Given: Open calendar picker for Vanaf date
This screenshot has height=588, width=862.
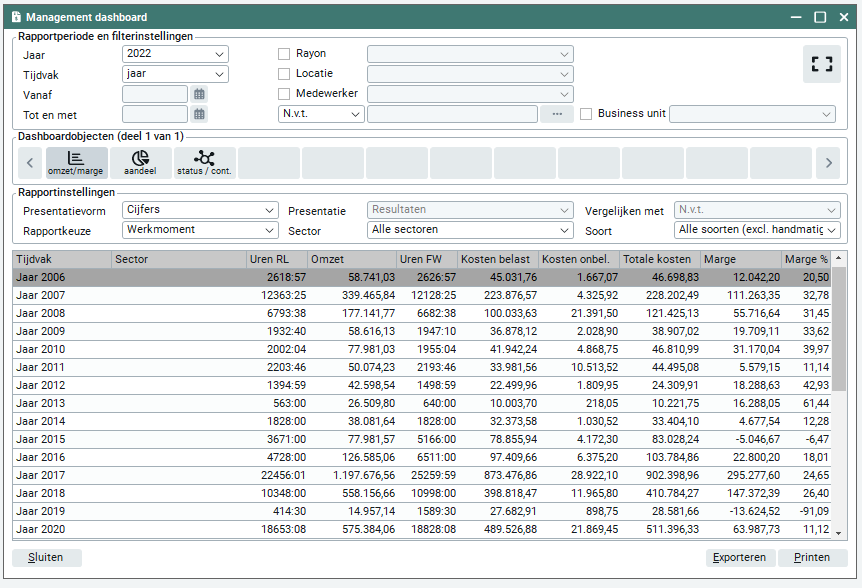Looking at the screenshot, I should pos(200,94).
